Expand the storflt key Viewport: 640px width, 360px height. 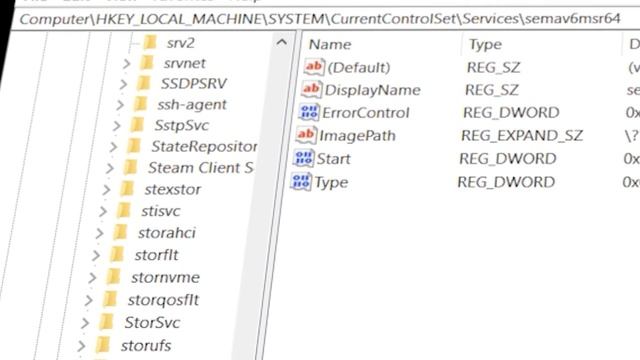[x=96, y=255]
